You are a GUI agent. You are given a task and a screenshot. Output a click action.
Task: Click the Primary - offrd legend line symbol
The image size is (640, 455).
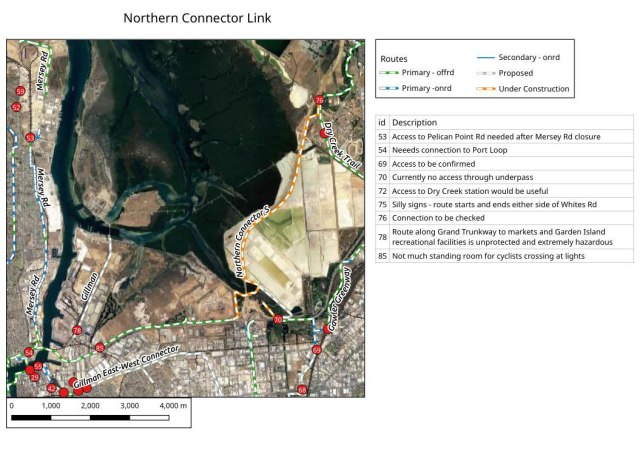pos(392,73)
